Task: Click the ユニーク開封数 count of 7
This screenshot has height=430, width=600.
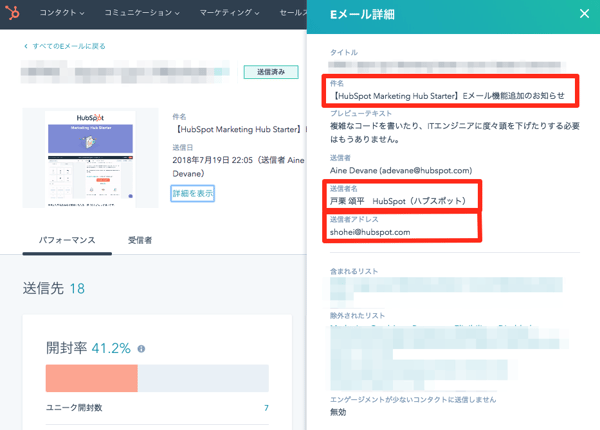Action: pyautogui.click(x=265, y=408)
